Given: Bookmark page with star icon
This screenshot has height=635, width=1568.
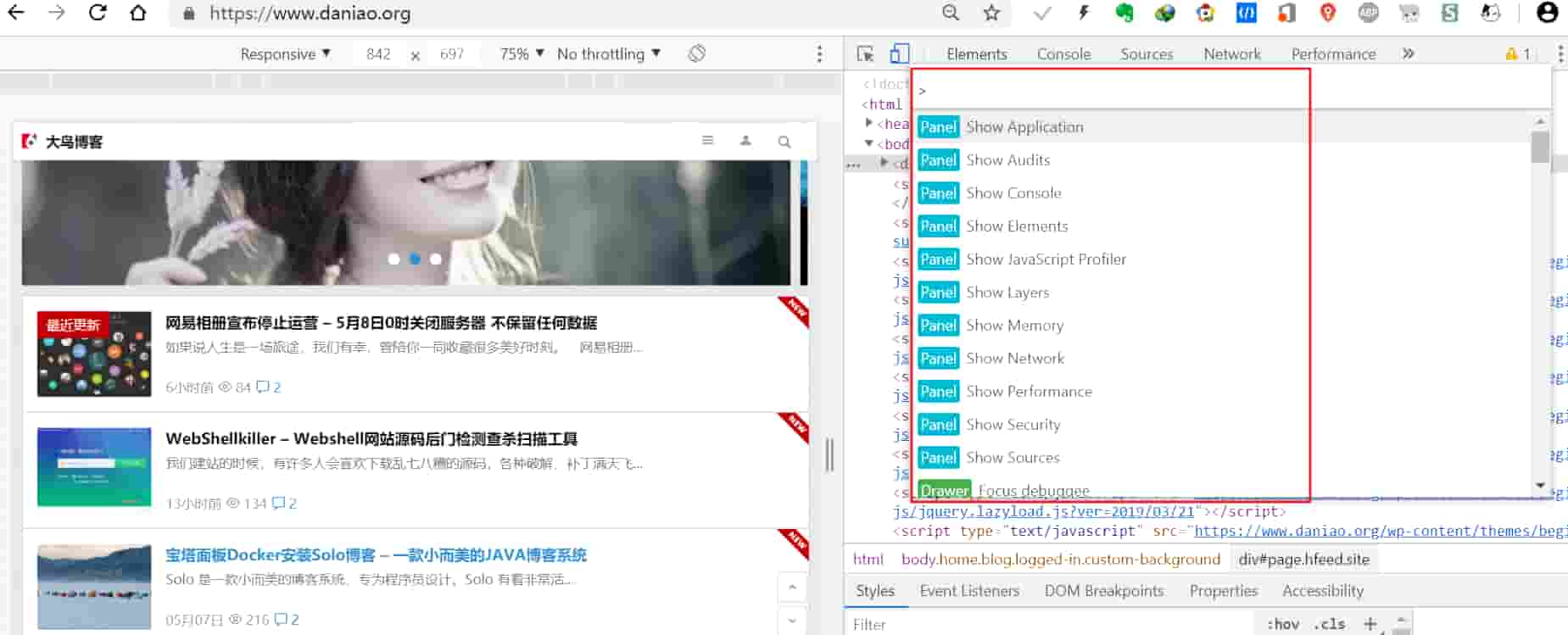Looking at the screenshot, I should (991, 13).
